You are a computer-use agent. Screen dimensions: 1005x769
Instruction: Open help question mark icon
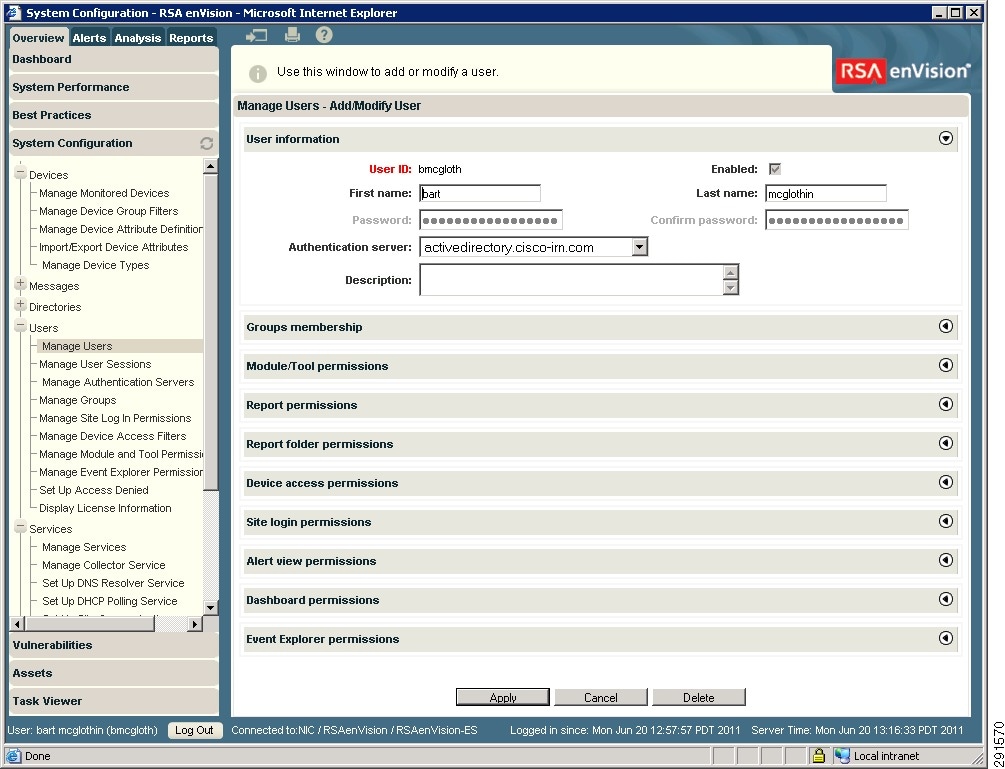324,35
